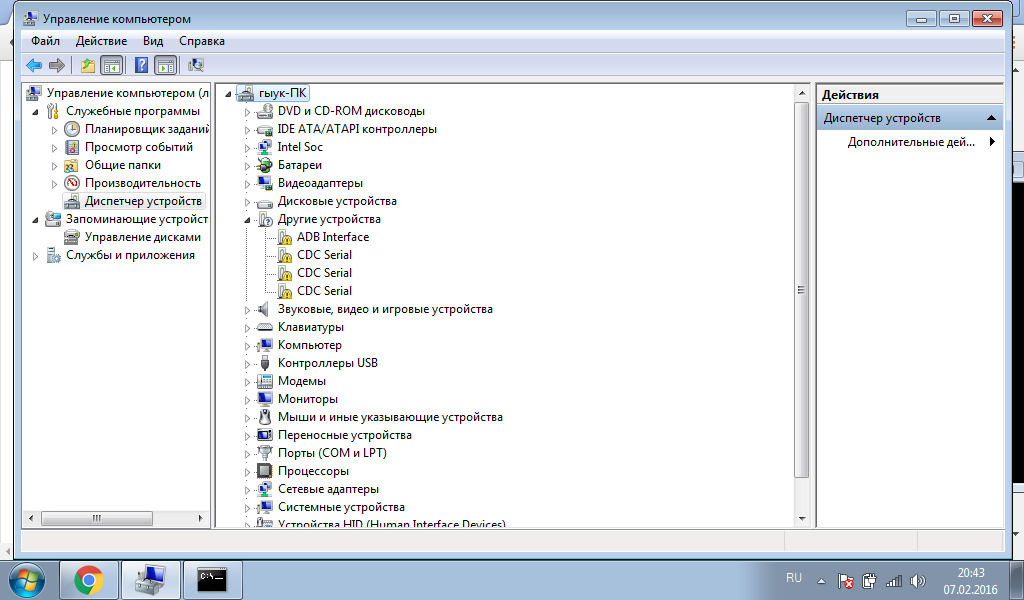Expand the Сетевые адаптеры node

click(248, 490)
